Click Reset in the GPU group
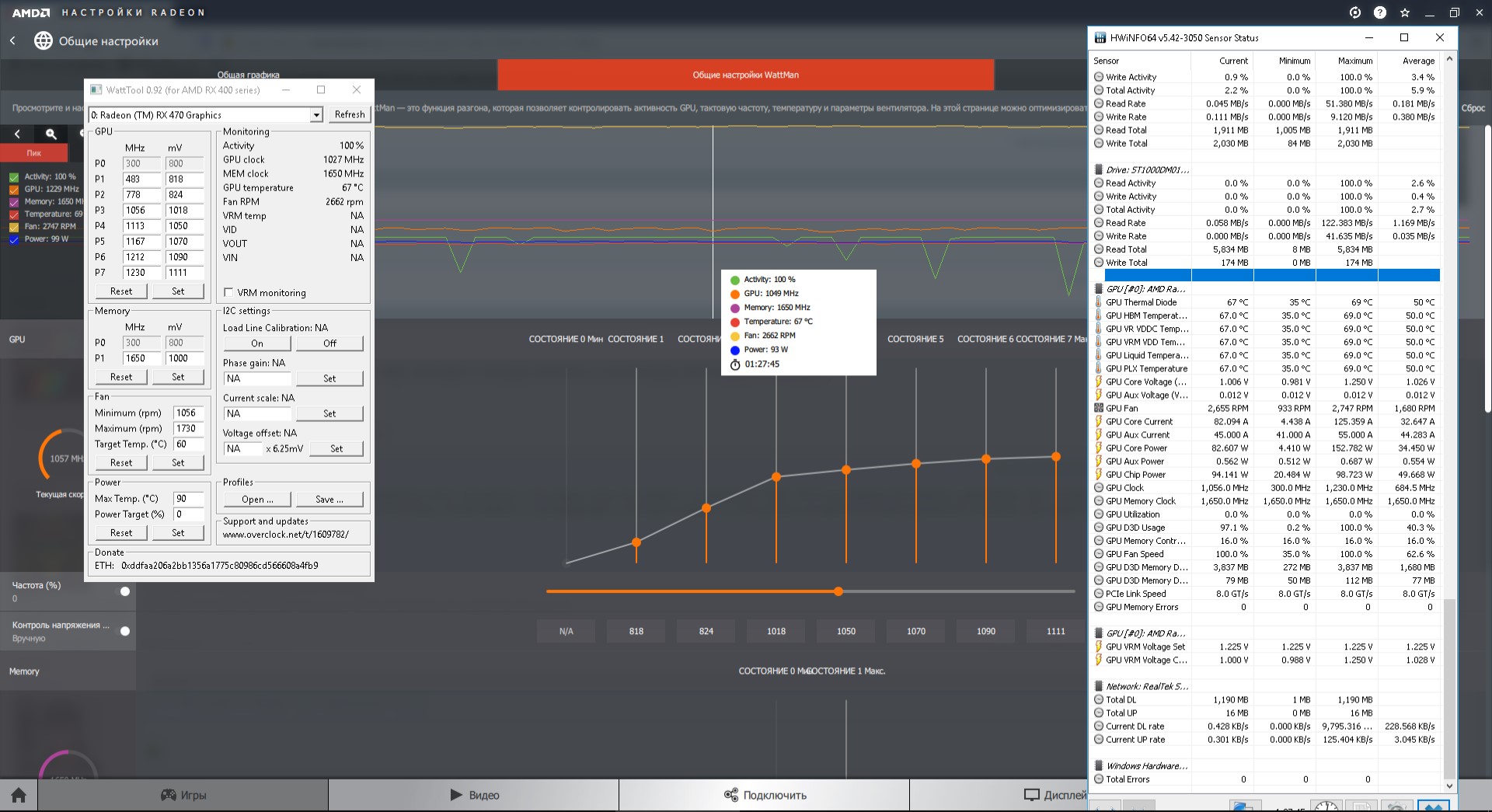Image resolution: width=1492 pixels, height=812 pixels. coord(121,291)
